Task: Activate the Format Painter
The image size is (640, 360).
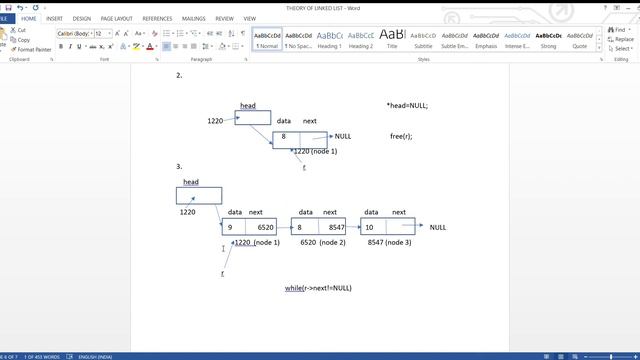Action: [31, 49]
